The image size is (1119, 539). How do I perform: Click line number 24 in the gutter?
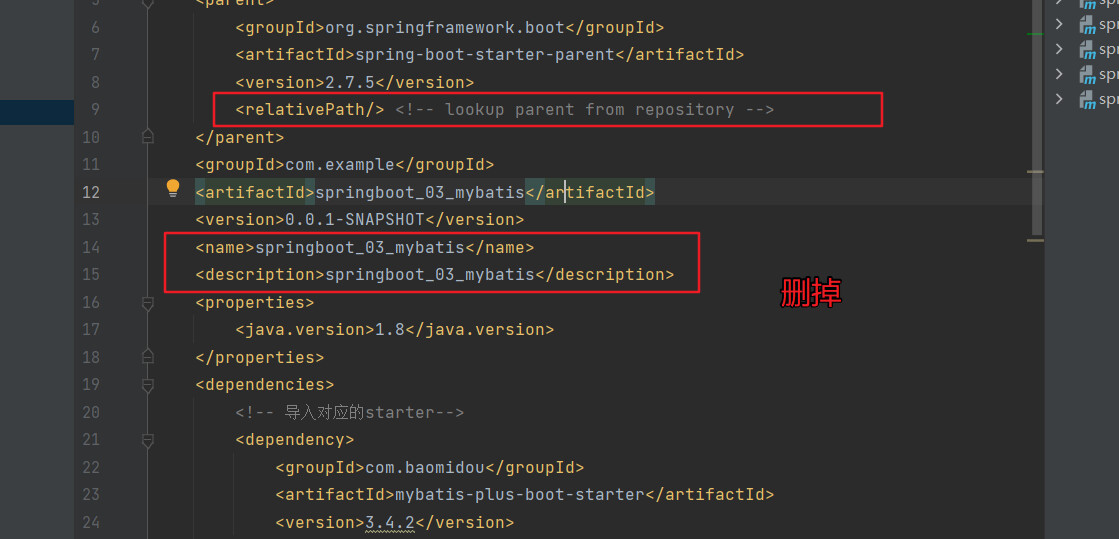coord(91,523)
